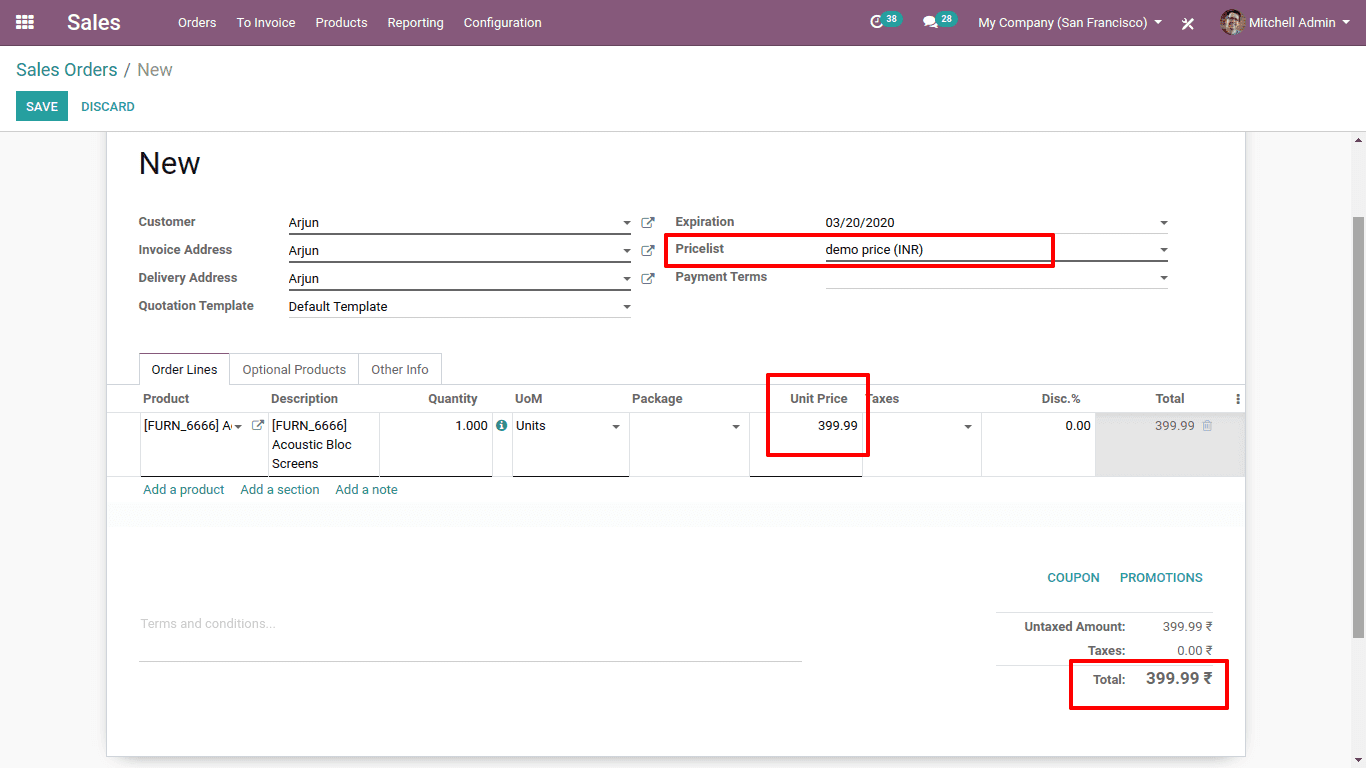
Task: Expand the Payment Terms dropdown
Action: point(1164,278)
